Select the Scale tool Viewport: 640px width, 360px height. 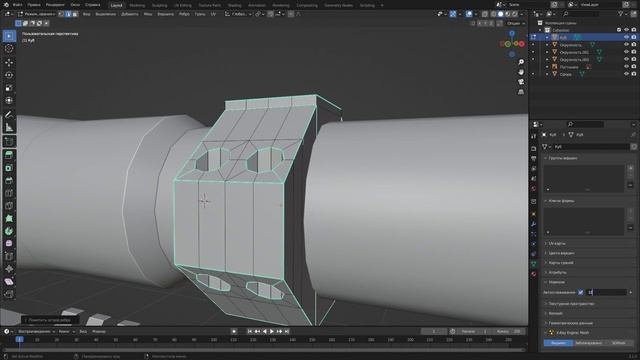(9, 88)
